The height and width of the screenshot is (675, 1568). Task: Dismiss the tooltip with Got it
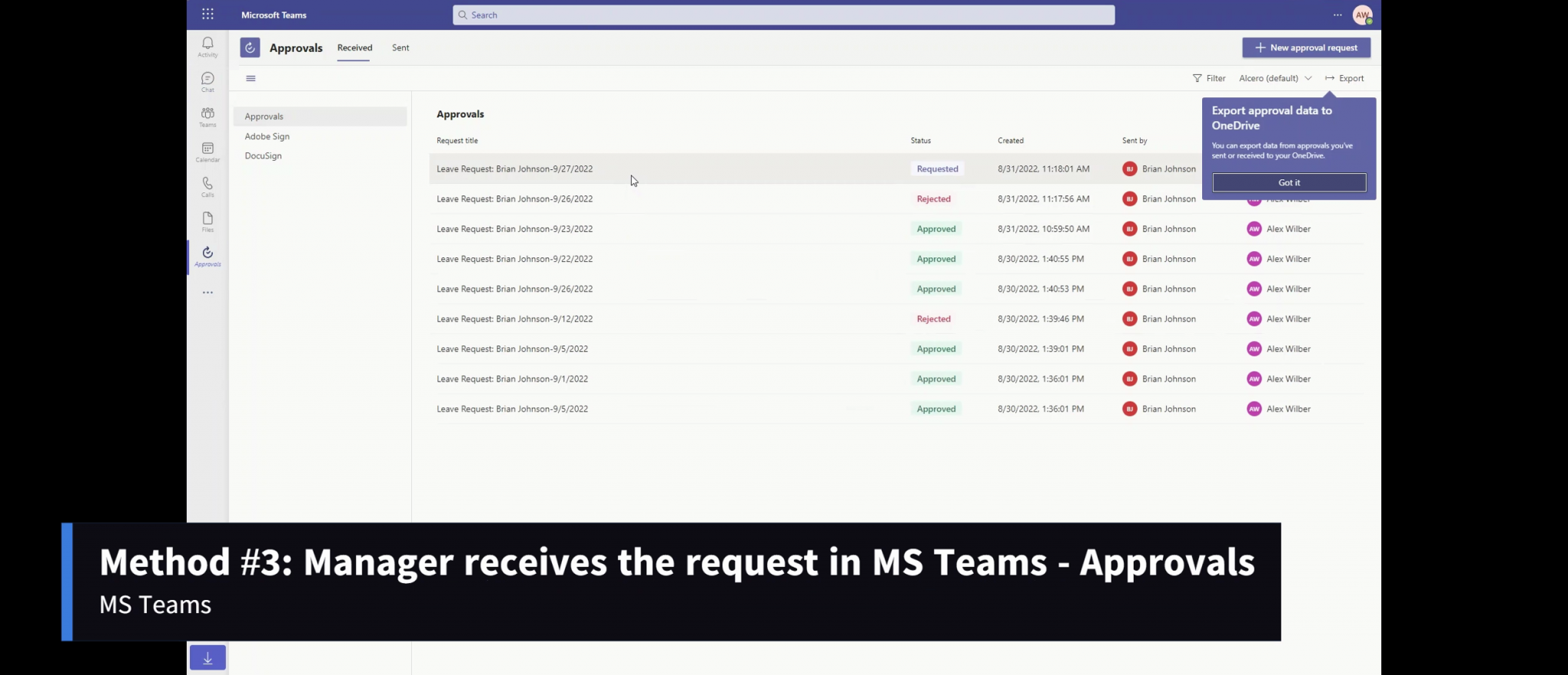pos(1289,182)
